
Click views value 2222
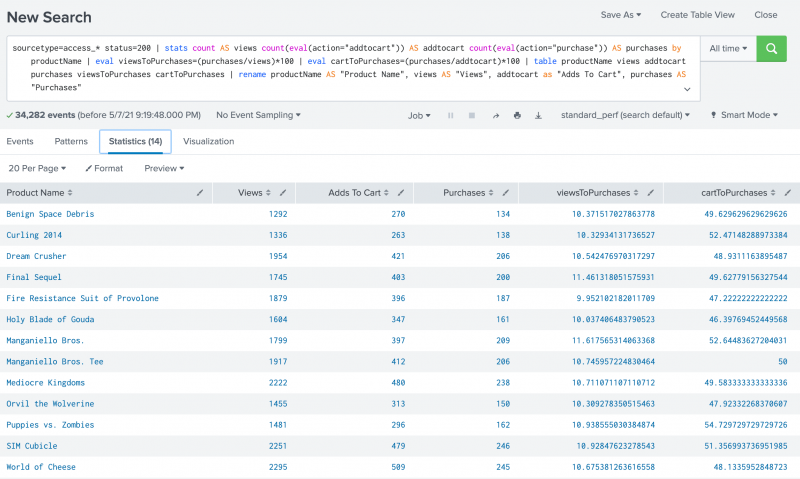tap(278, 383)
